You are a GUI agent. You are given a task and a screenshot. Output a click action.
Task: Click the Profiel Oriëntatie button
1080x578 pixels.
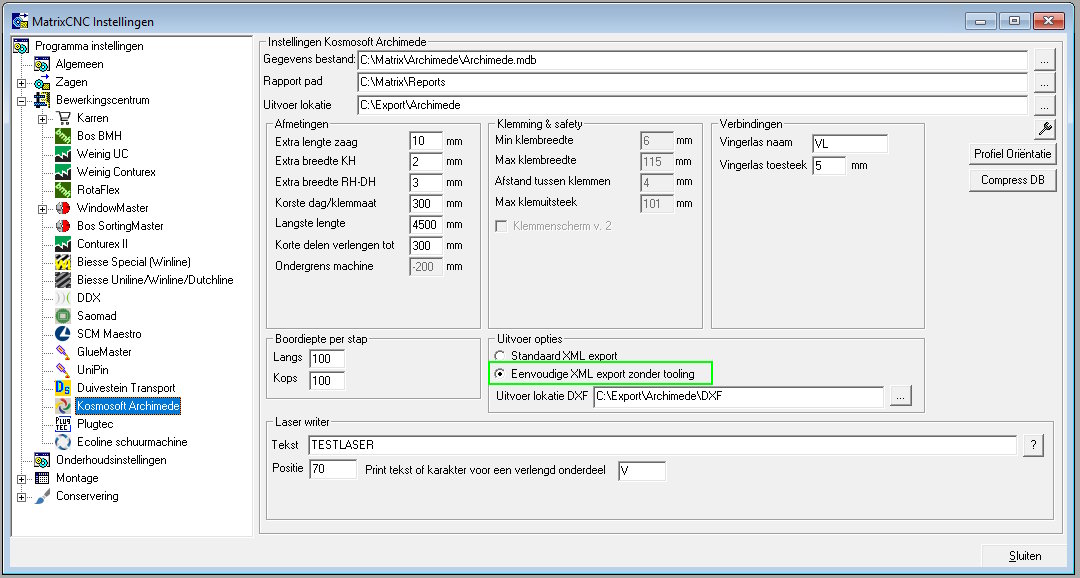click(1012, 154)
